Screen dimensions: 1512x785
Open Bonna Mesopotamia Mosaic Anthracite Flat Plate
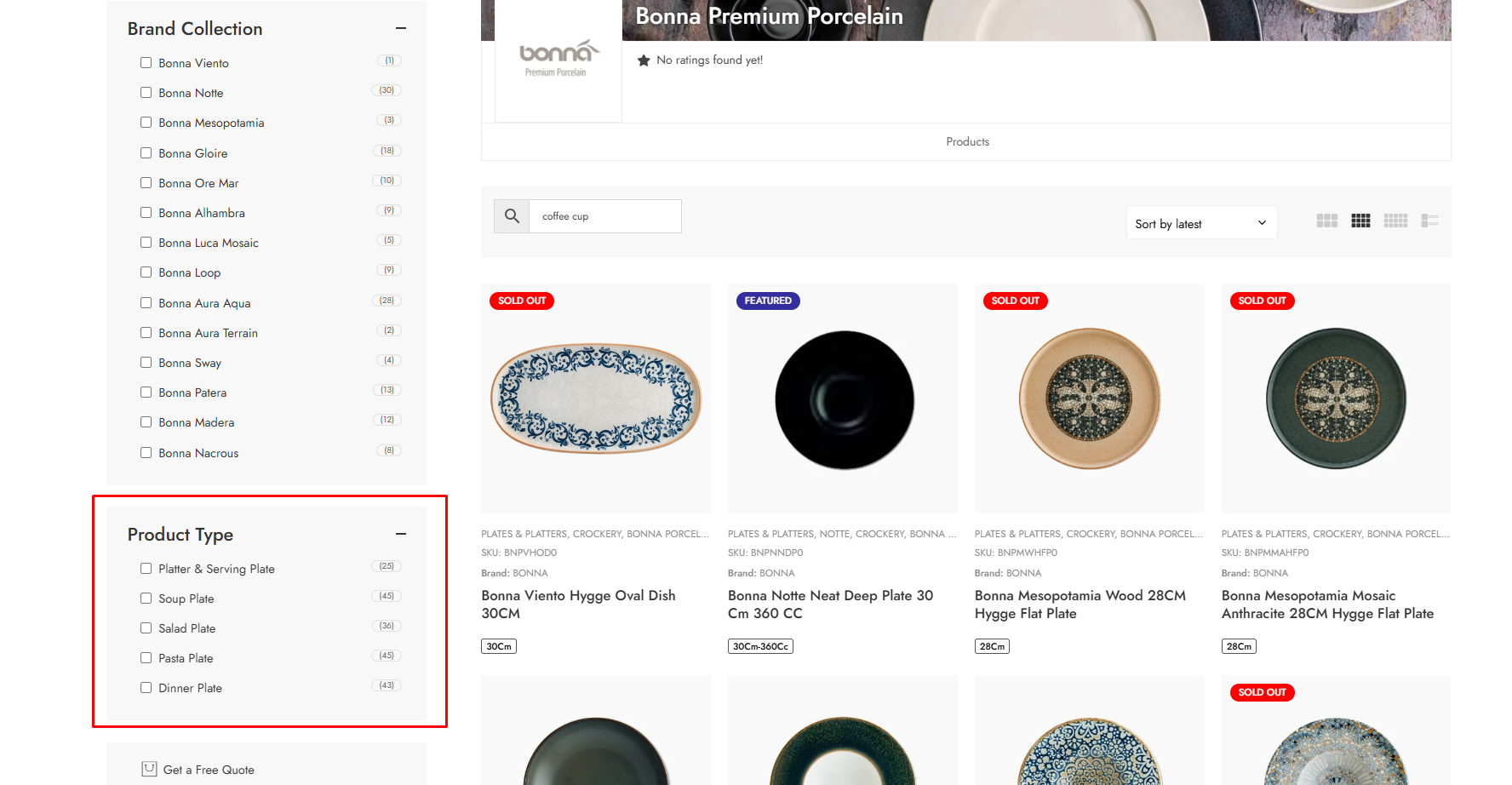click(1327, 605)
